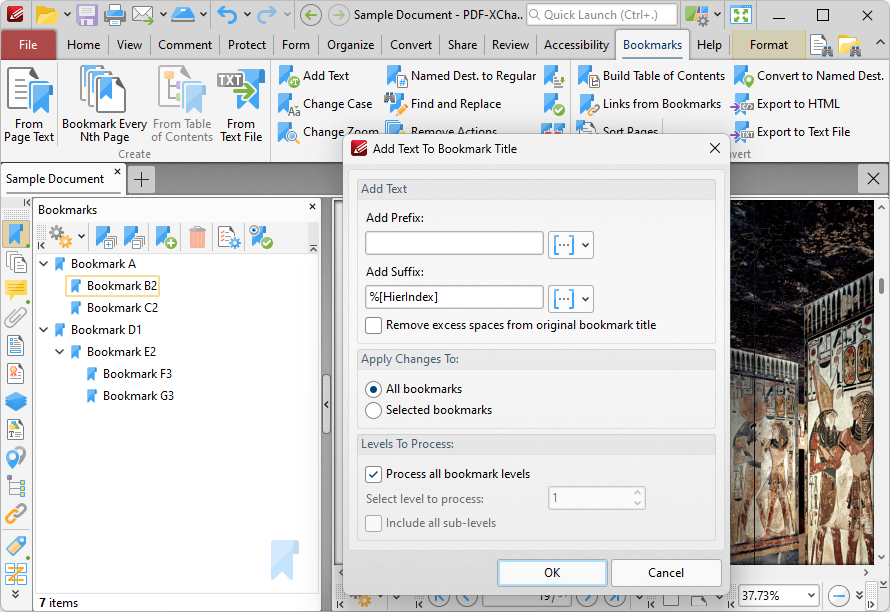The height and width of the screenshot is (612, 890).
Task: Export bookmarks to HTML
Action: [786, 104]
